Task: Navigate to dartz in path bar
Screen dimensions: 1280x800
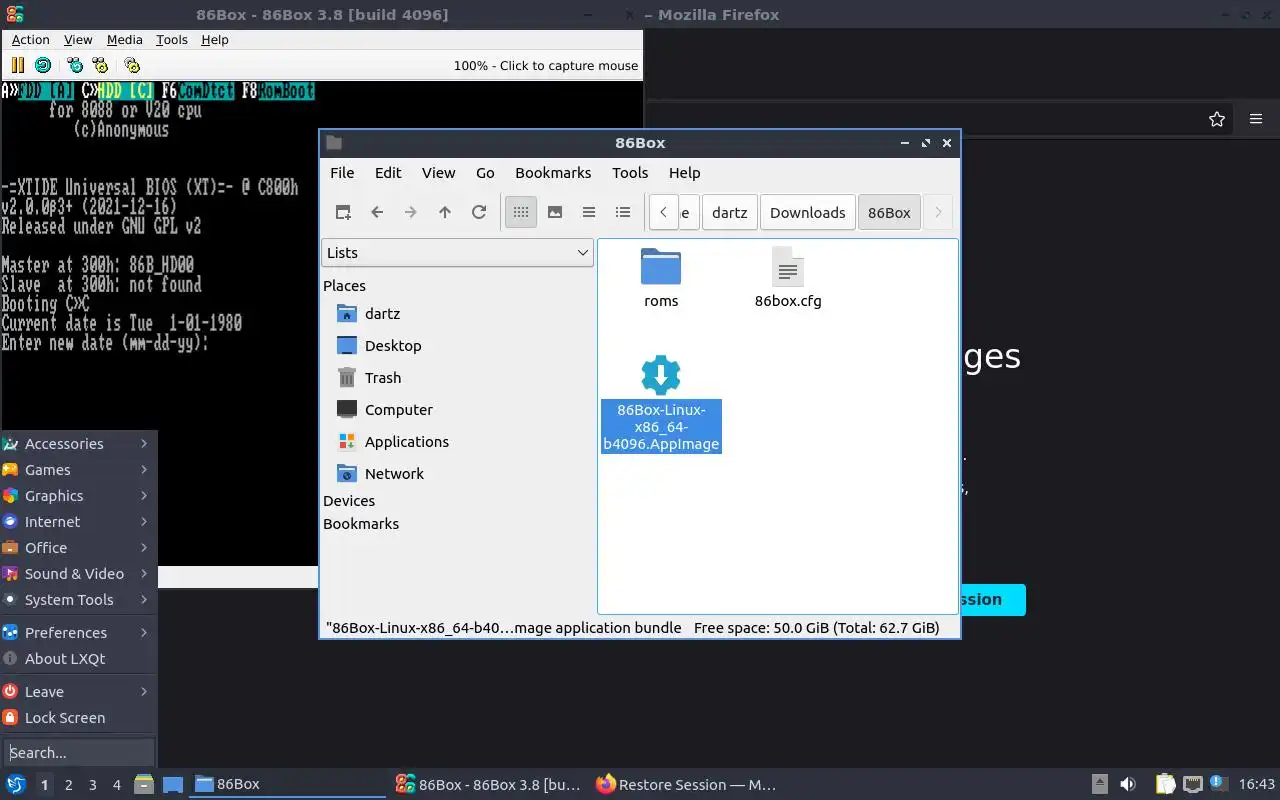Action: pyautogui.click(x=730, y=212)
